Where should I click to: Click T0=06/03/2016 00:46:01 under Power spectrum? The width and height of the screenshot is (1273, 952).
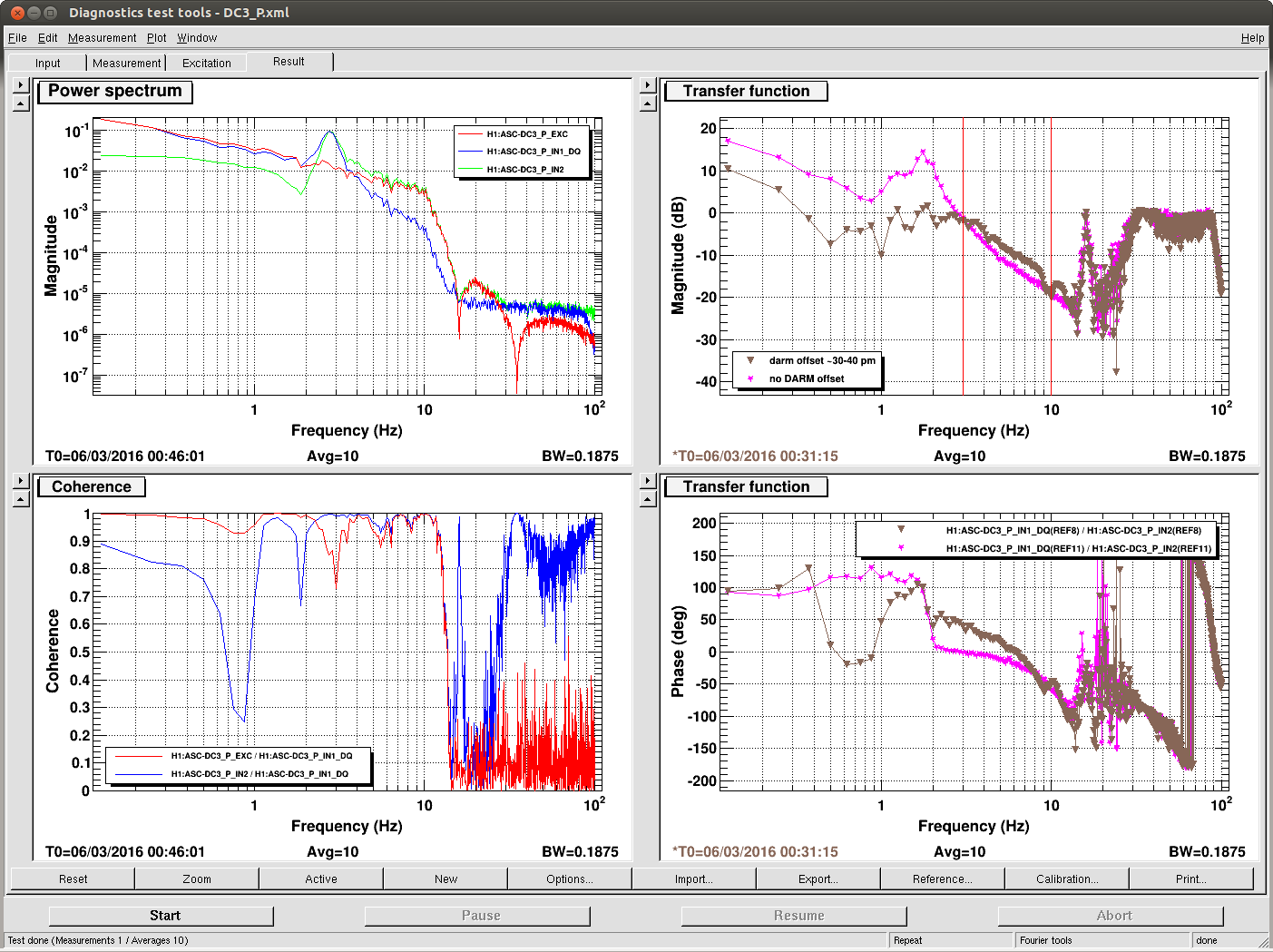point(125,456)
